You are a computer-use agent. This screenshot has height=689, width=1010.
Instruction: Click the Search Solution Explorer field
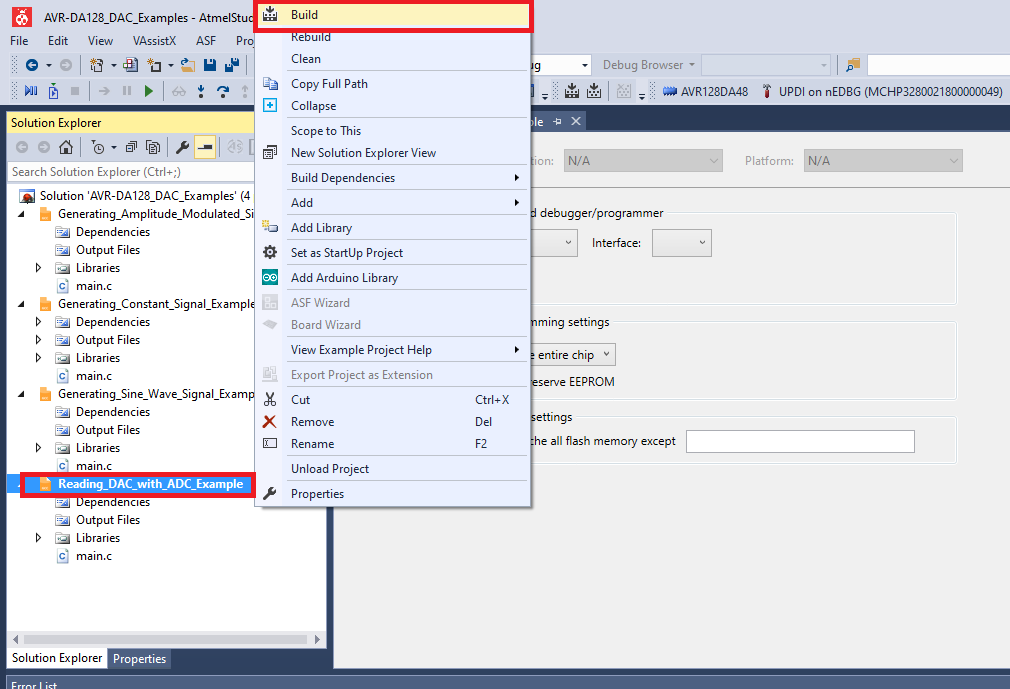point(131,172)
